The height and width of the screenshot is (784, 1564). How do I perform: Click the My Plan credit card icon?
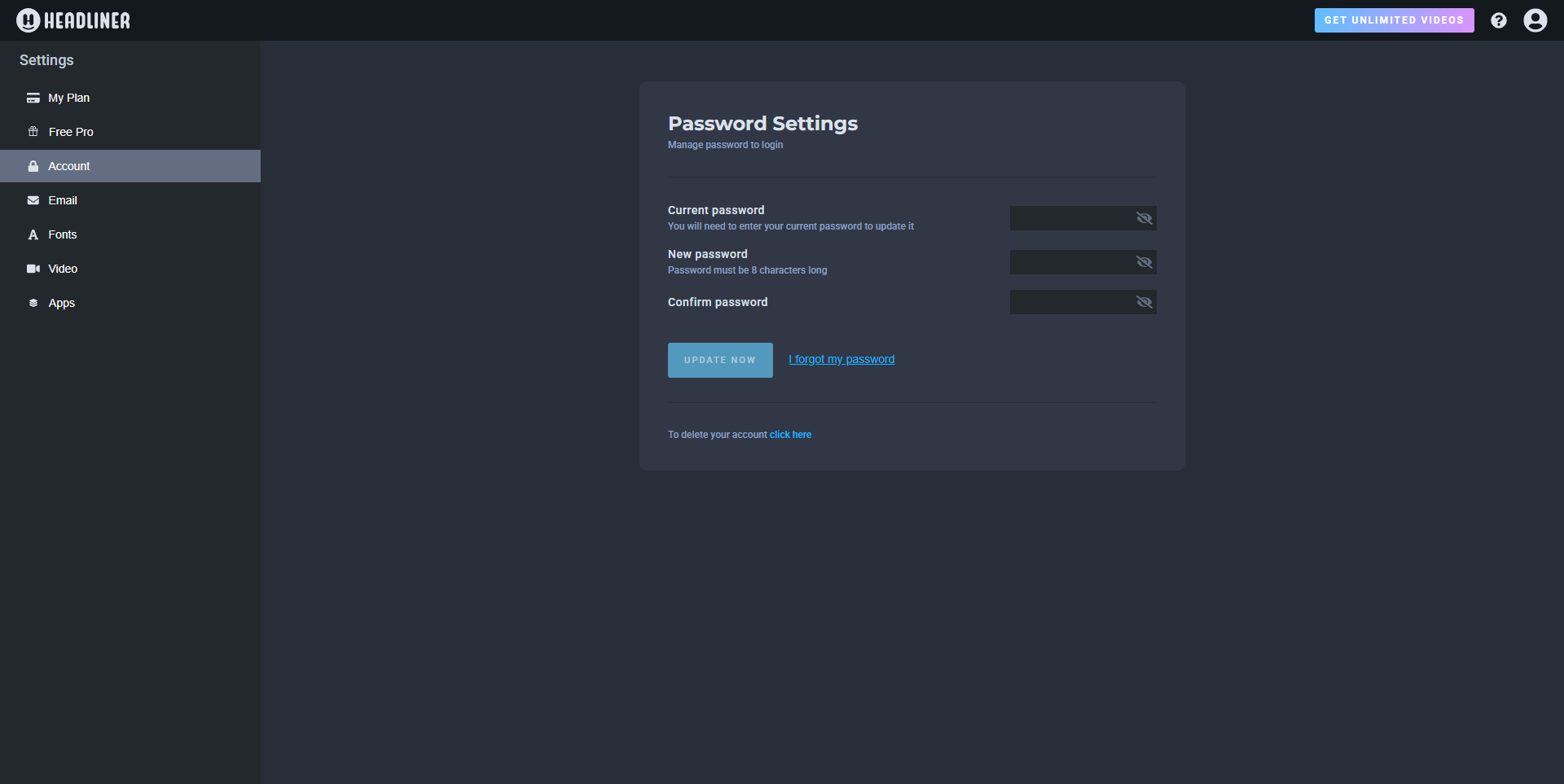33,98
